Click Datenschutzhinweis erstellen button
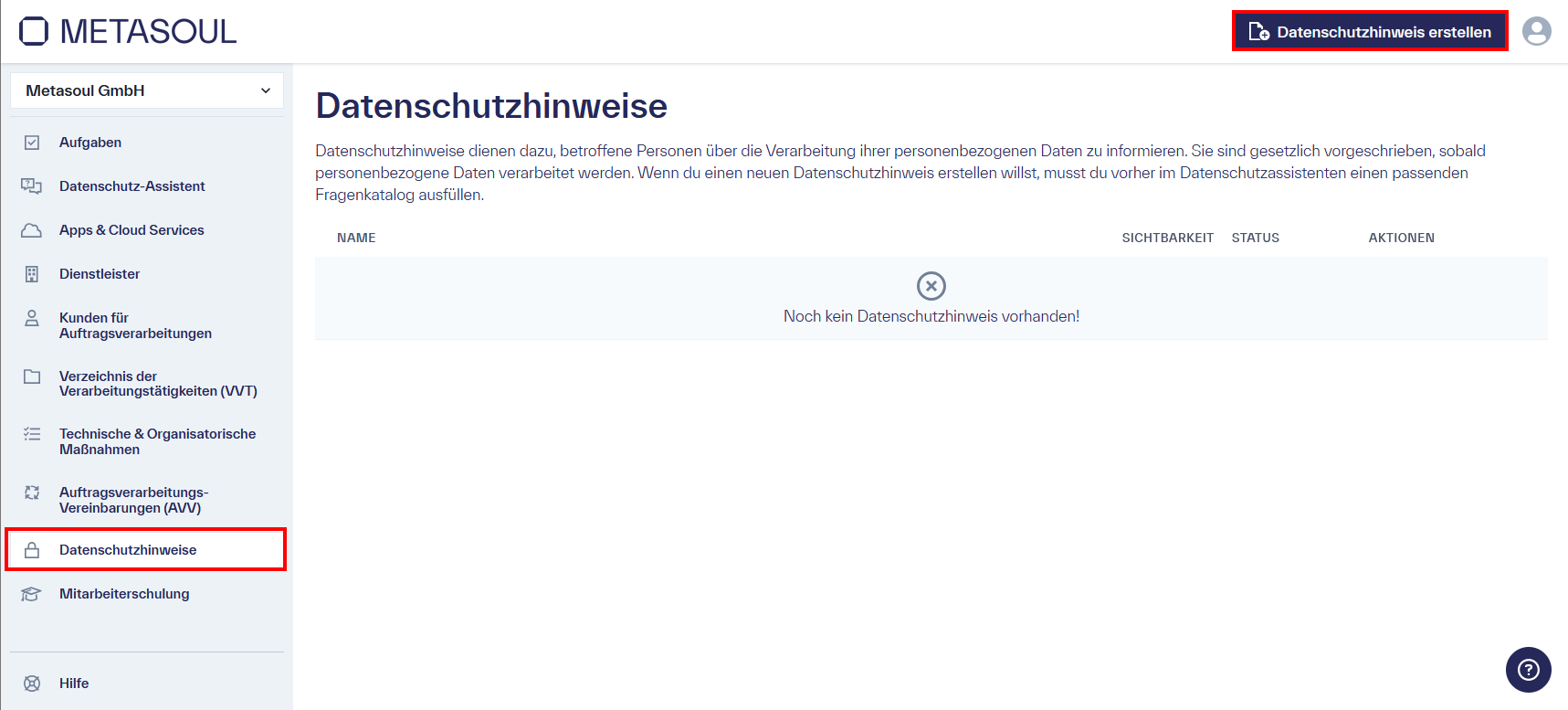The image size is (1568, 710). pyautogui.click(x=1370, y=32)
